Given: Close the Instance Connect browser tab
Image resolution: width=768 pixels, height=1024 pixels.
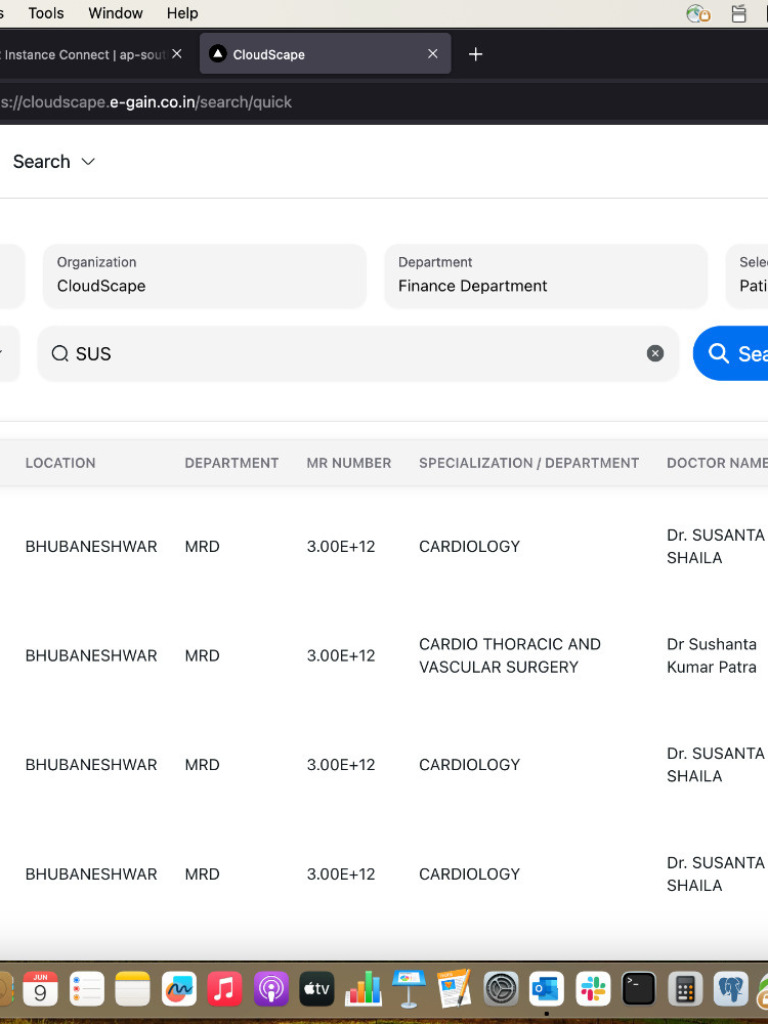Looking at the screenshot, I should pyautogui.click(x=176, y=54).
